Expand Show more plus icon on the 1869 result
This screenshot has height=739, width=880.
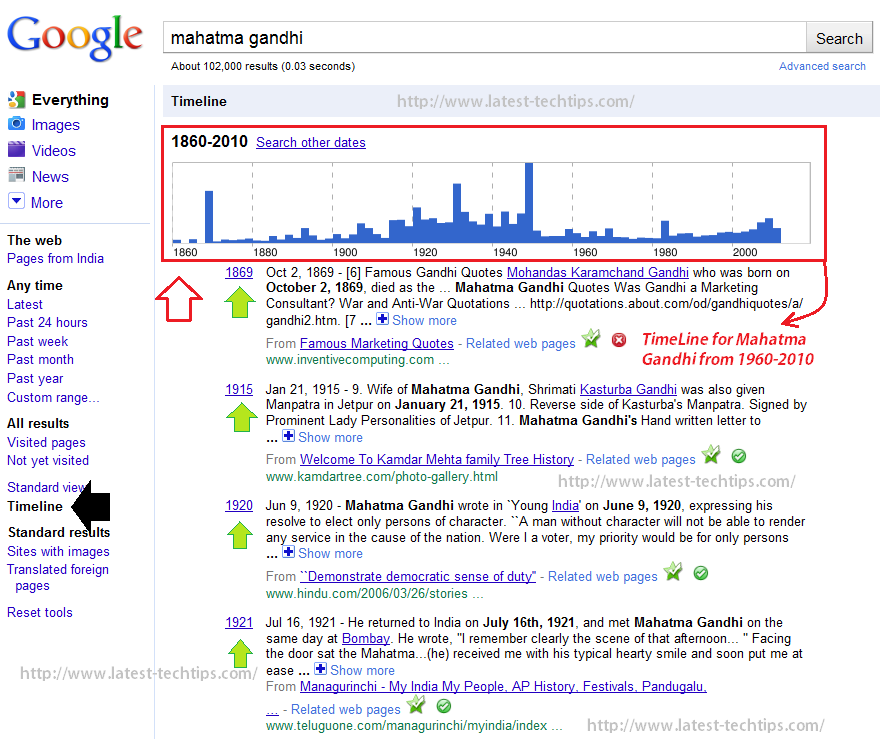pos(382,319)
